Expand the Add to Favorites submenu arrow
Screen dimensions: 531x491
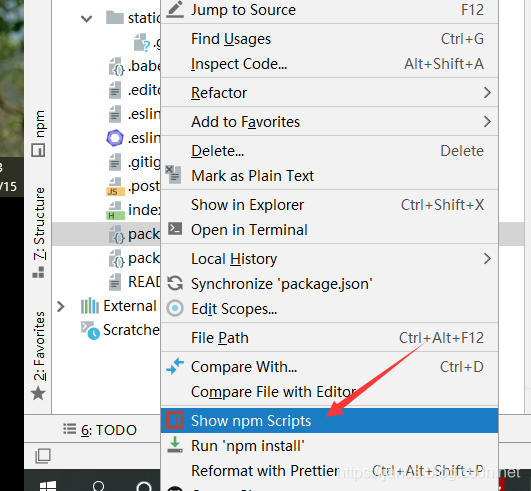[487, 122]
